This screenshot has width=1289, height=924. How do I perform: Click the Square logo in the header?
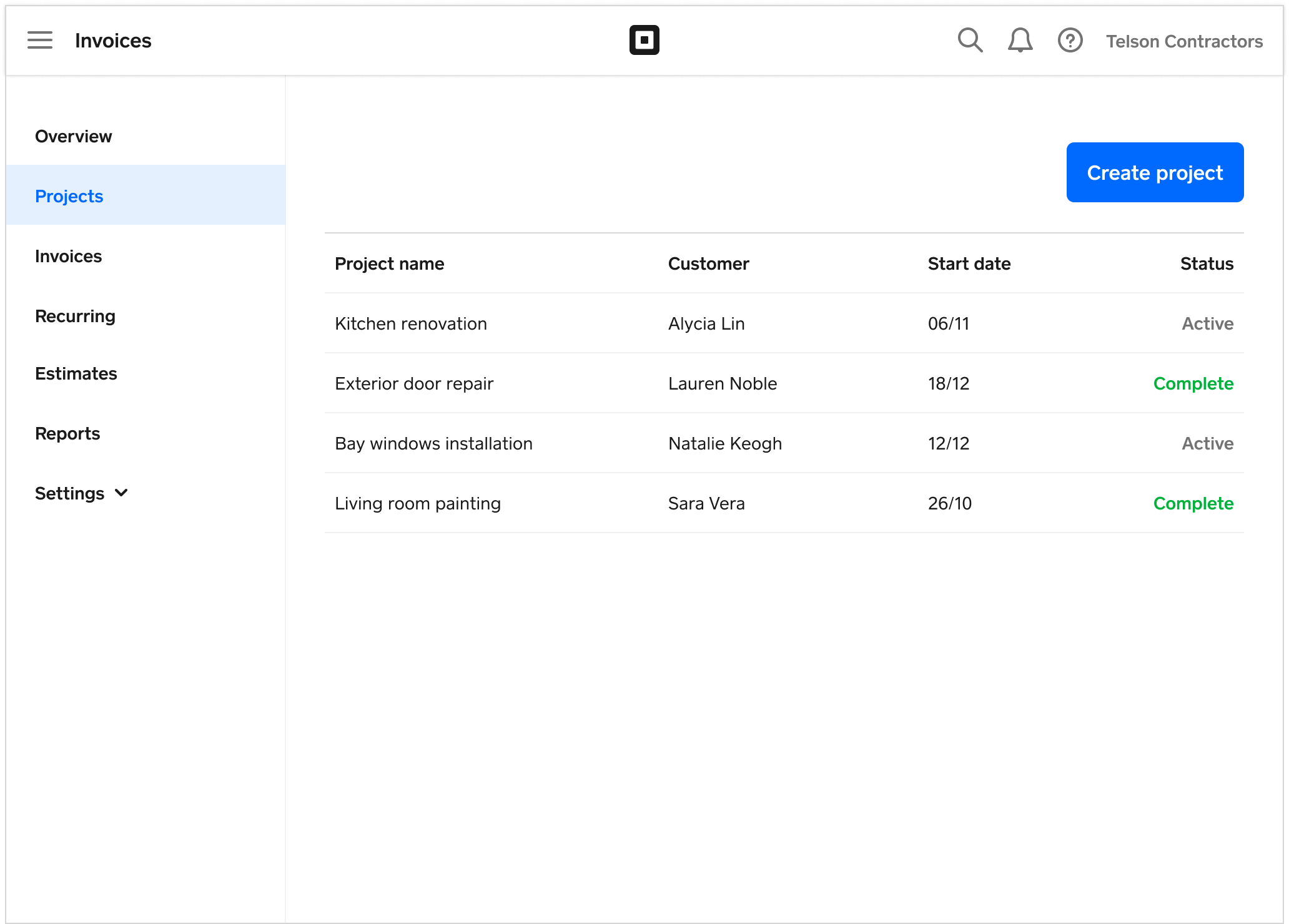pos(644,39)
